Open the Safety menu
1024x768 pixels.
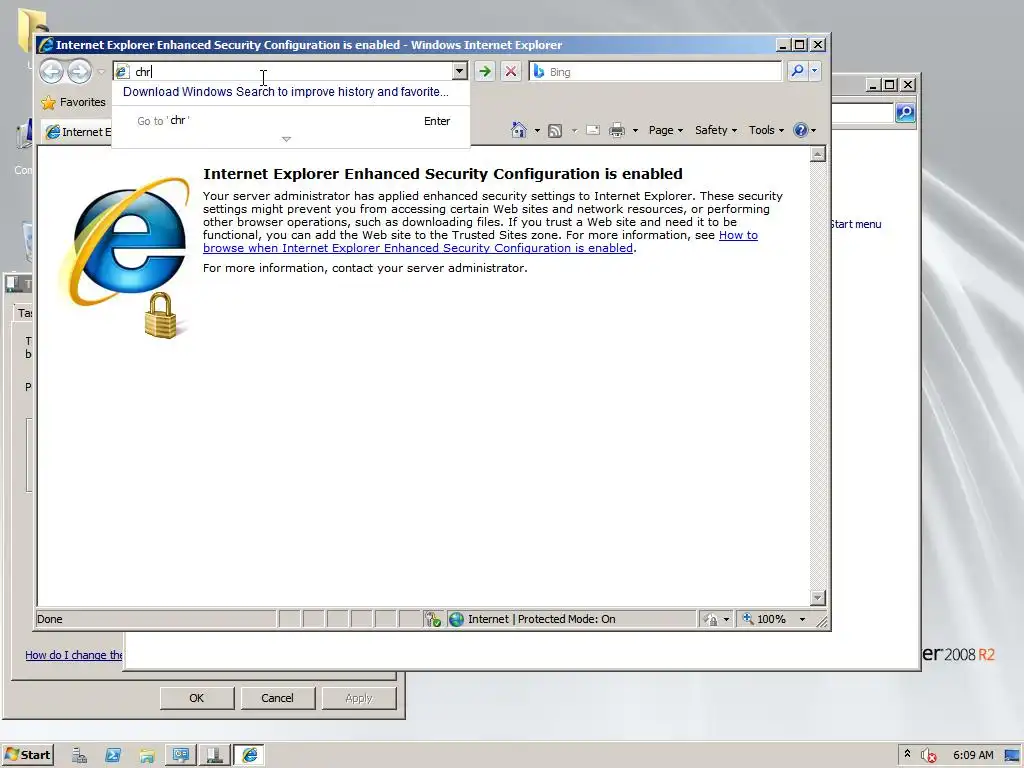[716, 130]
